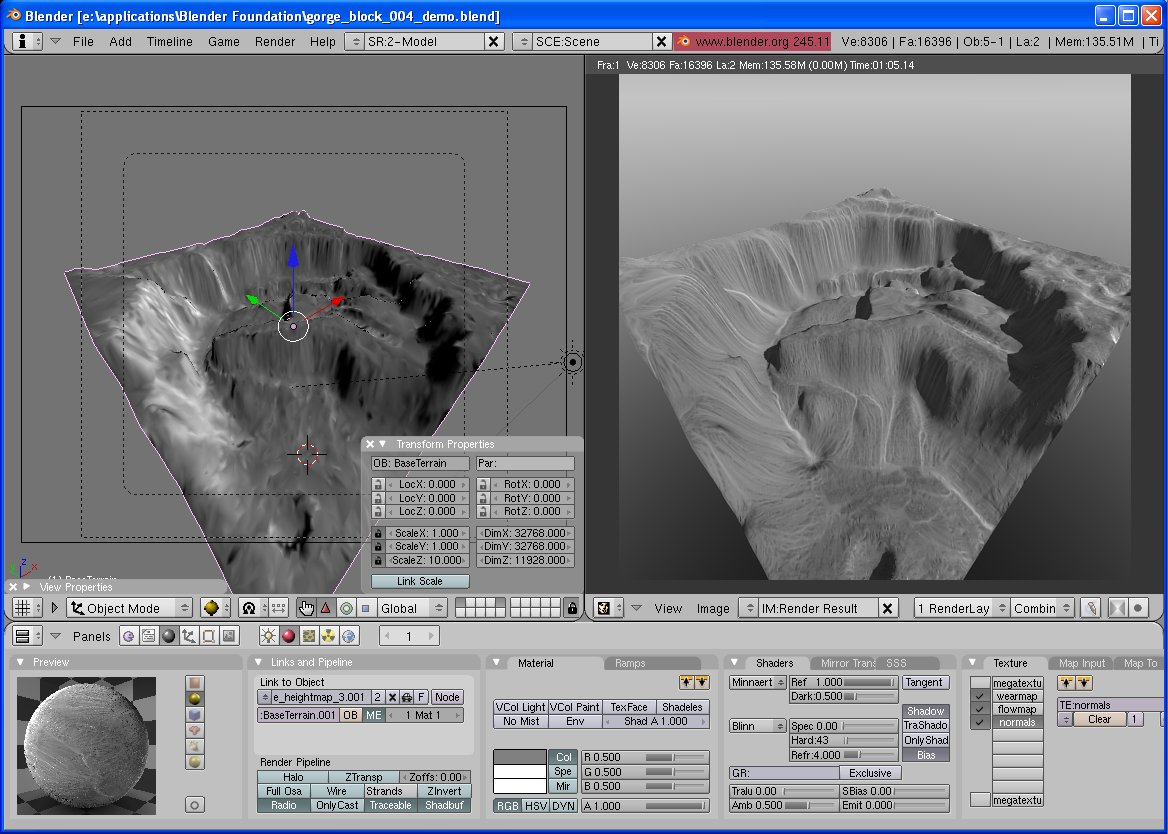This screenshot has width=1168, height=834.
Task: Open the material buttons red sphere icon
Action: tap(288, 636)
